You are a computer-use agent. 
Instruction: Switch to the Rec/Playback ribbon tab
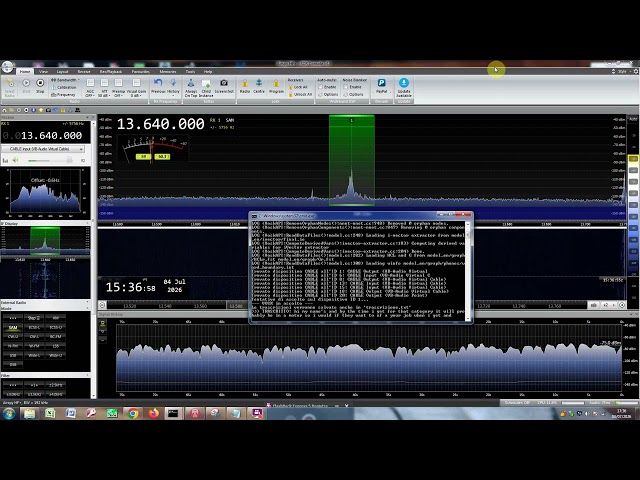click(x=111, y=71)
